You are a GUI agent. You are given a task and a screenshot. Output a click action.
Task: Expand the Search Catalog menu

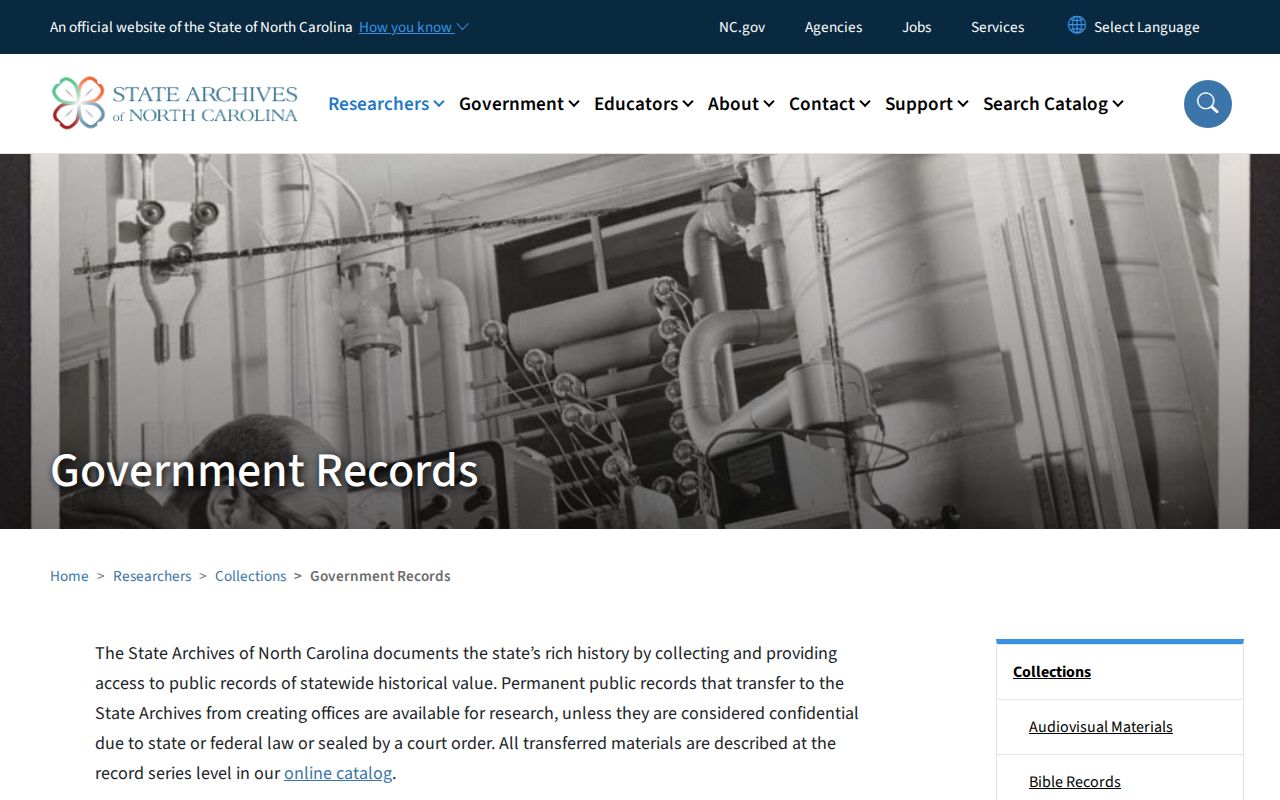(1053, 104)
